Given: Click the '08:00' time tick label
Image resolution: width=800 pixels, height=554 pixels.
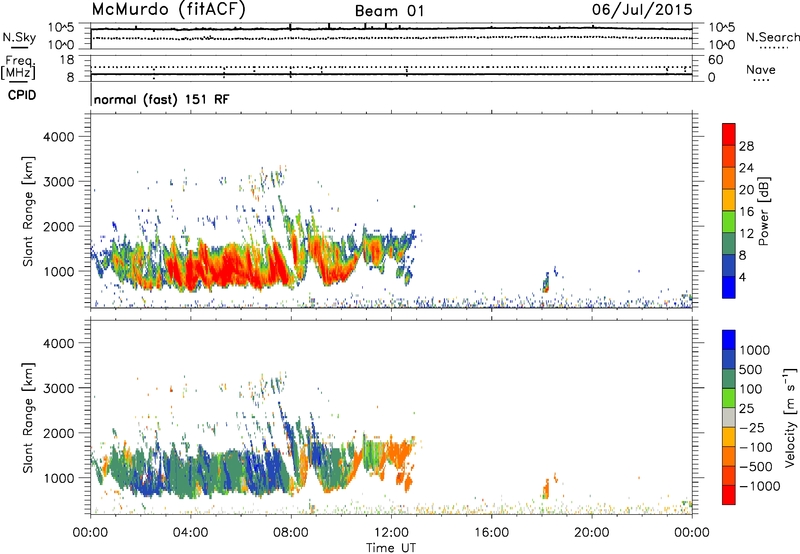Looking at the screenshot, I should point(291,533).
